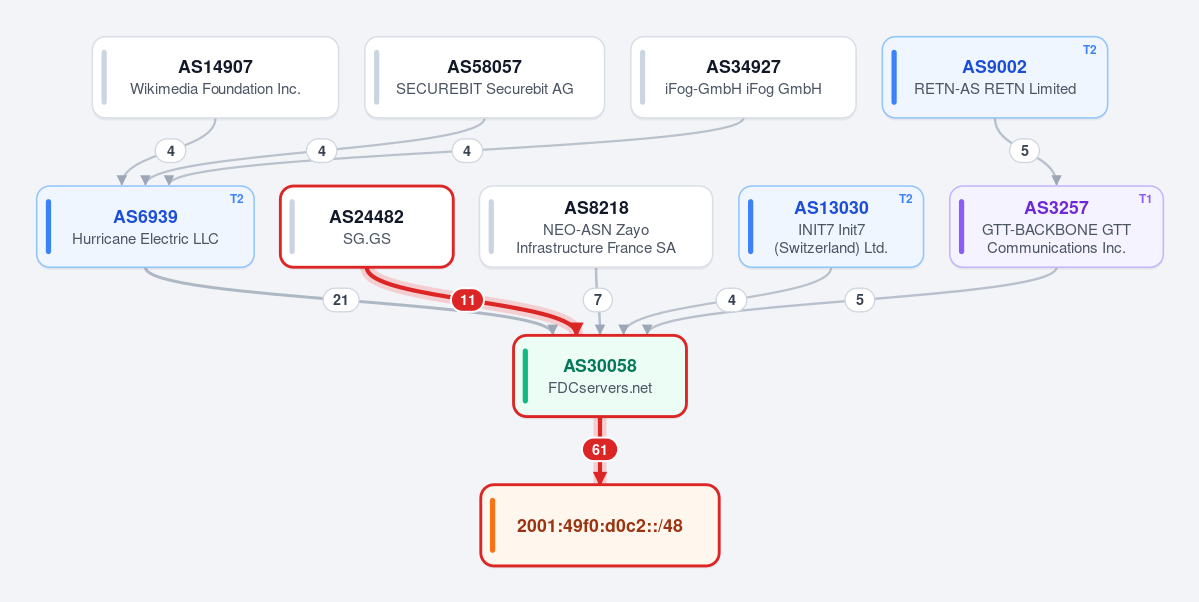Click the red edge badge labeled 61
The image size is (1199, 602).
600,450
